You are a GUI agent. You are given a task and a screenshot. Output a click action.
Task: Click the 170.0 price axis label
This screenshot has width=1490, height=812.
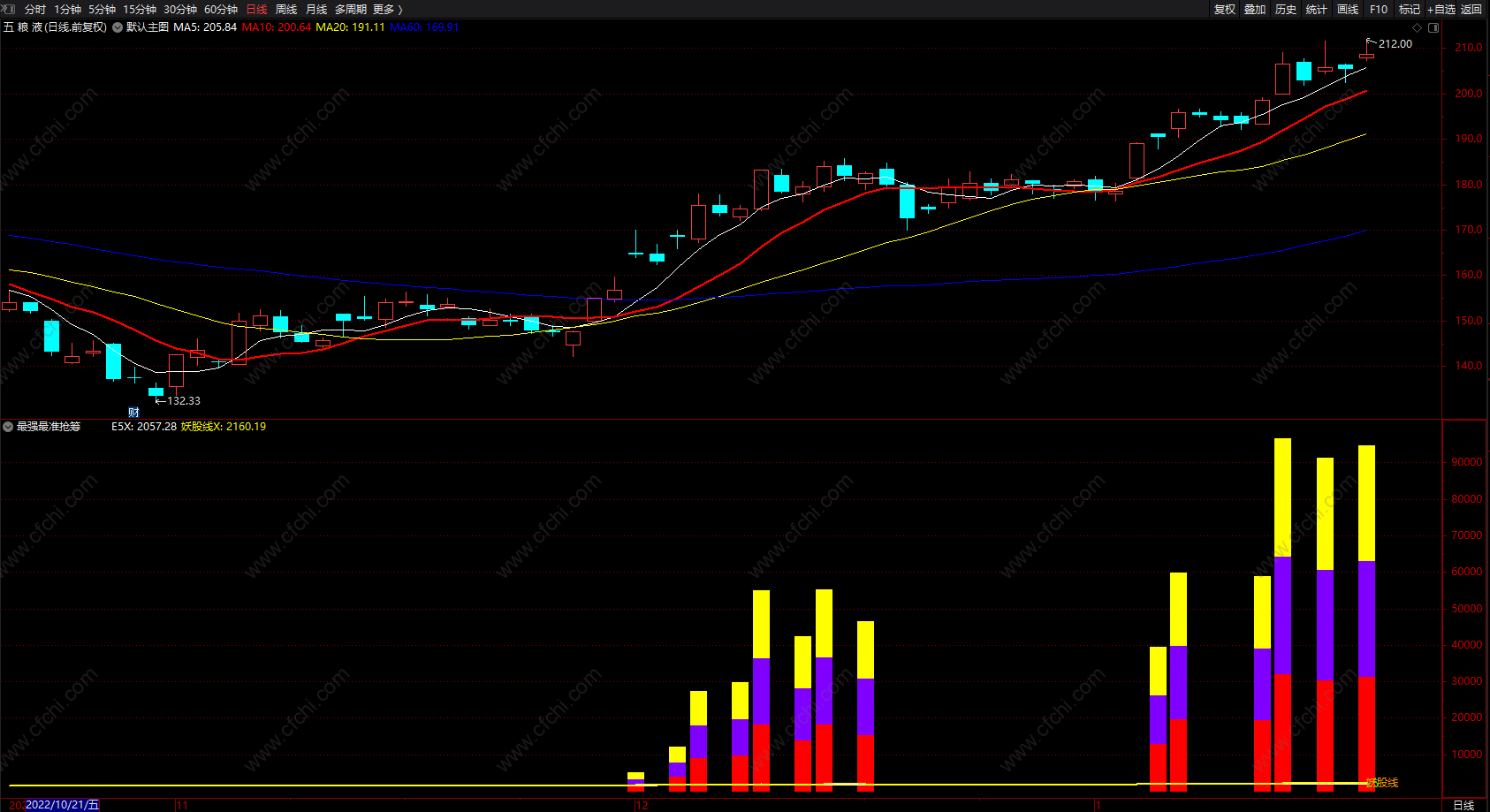pyautogui.click(x=1469, y=230)
